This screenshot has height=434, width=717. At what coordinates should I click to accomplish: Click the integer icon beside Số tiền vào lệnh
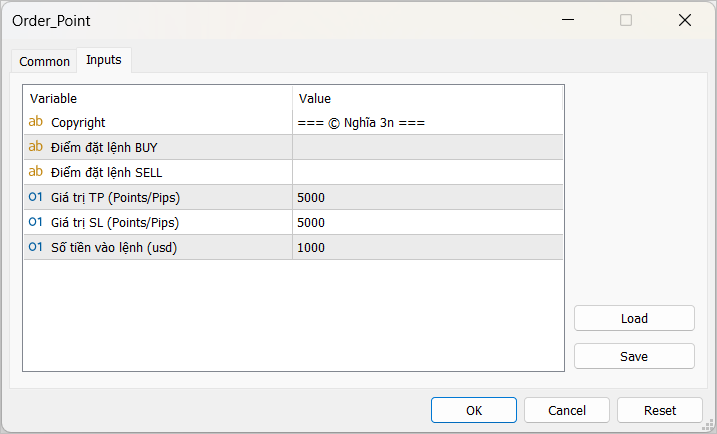(x=36, y=247)
